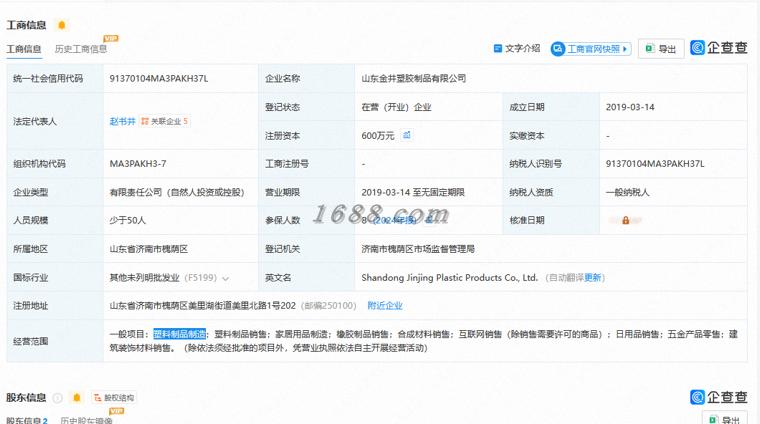The height and width of the screenshot is (424, 760).
Task: Switch to the 股东信息 2 tab
Action: [x=27, y=420]
